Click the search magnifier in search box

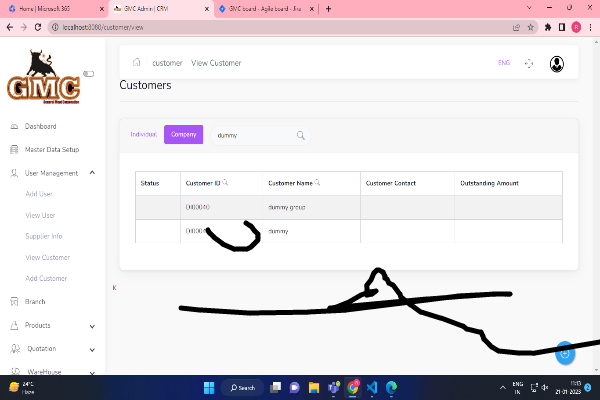tap(300, 135)
